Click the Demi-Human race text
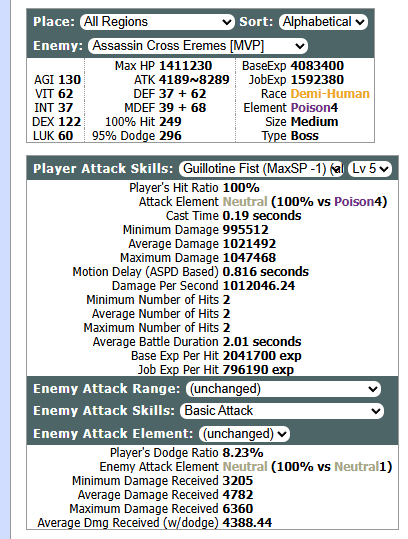The height and width of the screenshot is (539, 408). 330,94
